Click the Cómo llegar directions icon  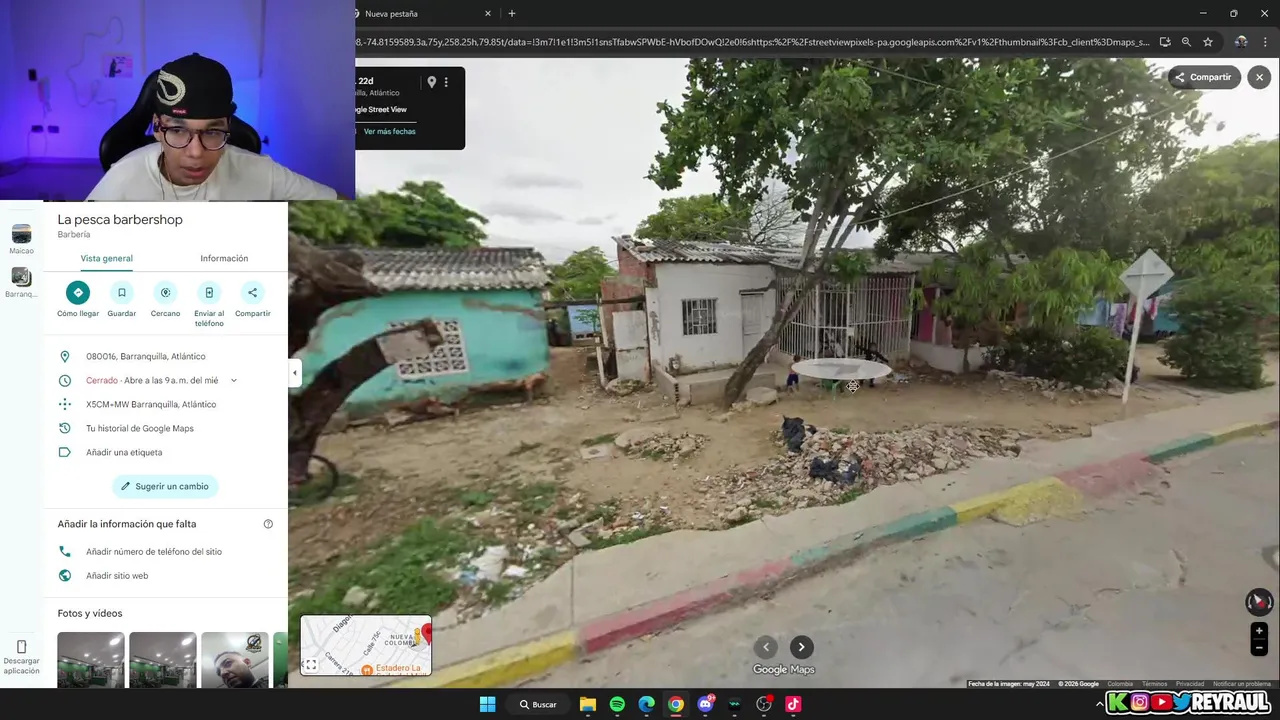(78, 293)
